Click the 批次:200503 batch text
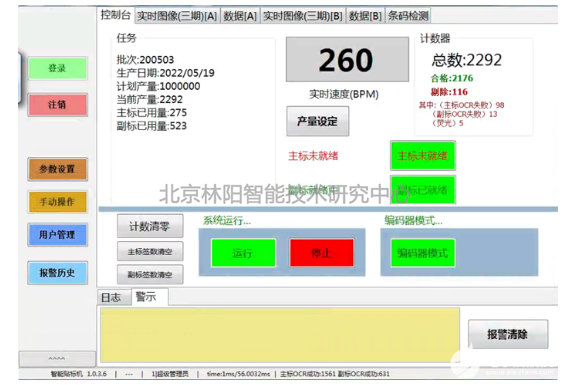 point(145,60)
